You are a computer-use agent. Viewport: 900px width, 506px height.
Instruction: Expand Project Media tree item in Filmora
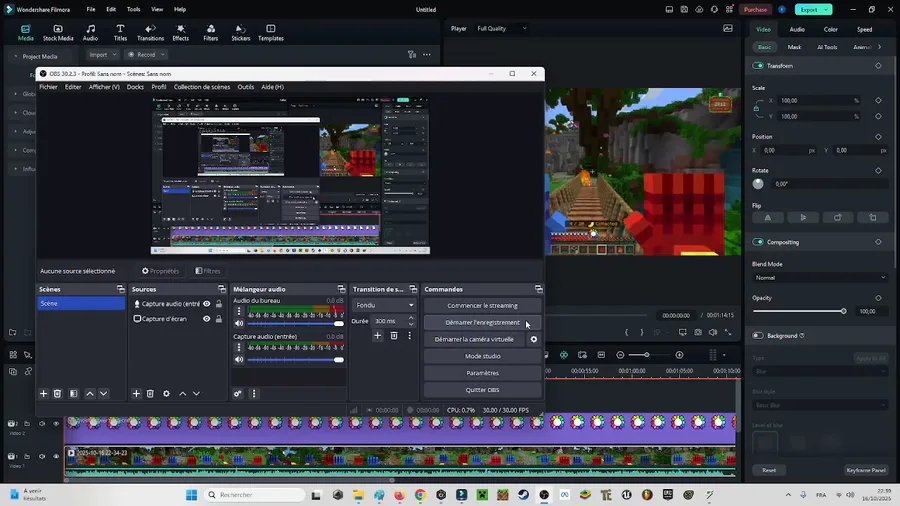pos(15,56)
